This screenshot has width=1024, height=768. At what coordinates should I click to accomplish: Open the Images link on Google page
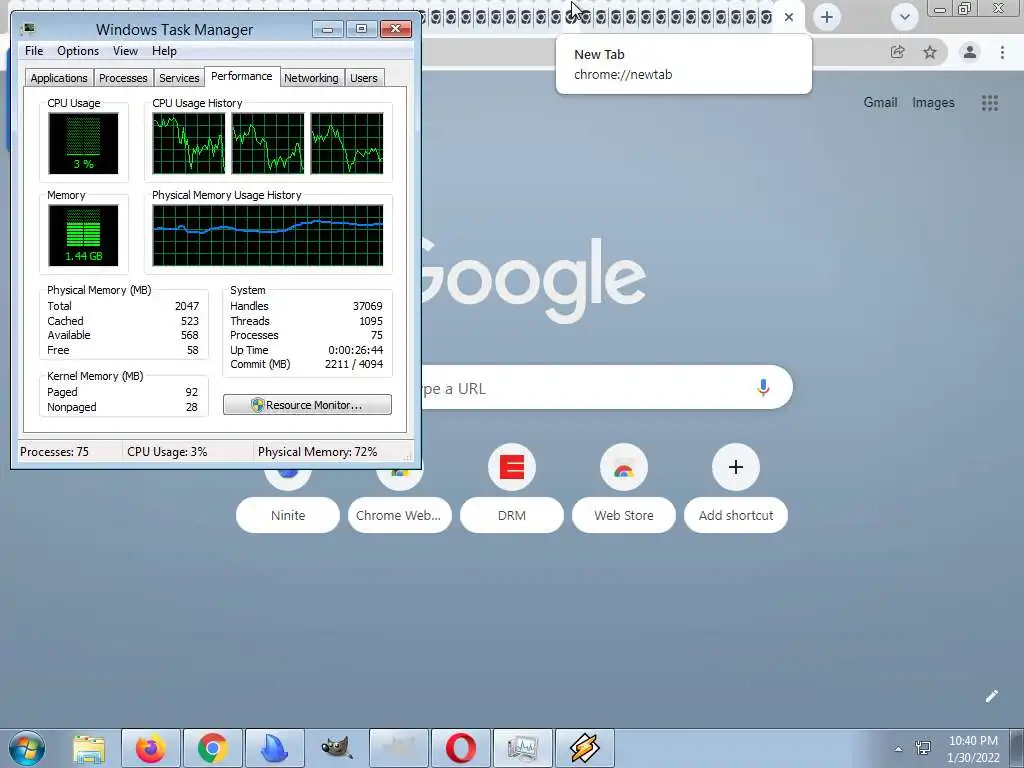click(933, 103)
